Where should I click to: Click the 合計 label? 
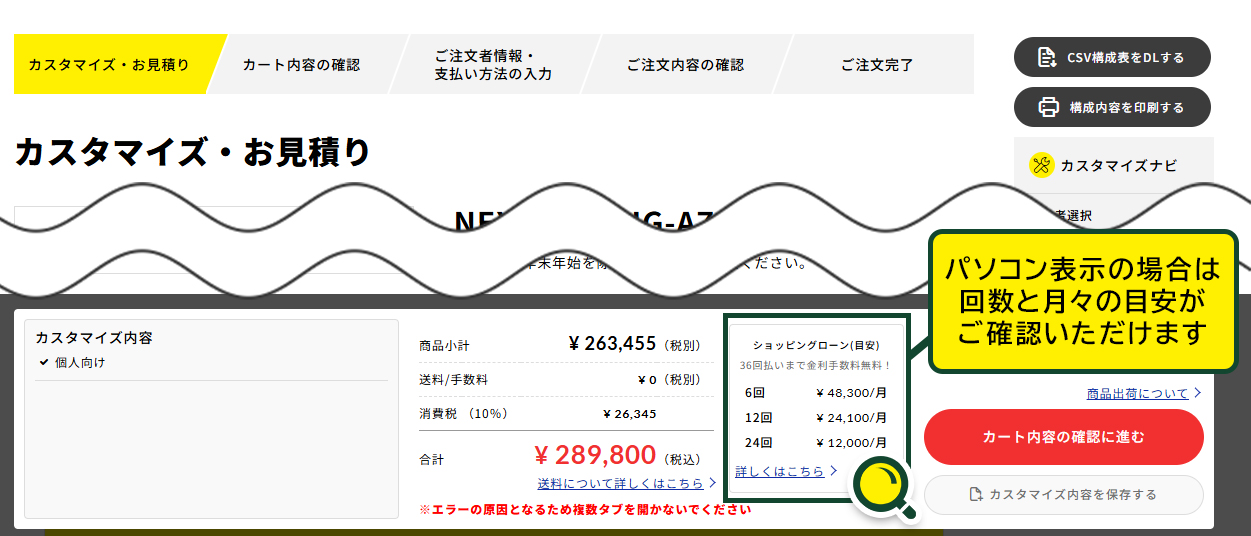(x=431, y=459)
